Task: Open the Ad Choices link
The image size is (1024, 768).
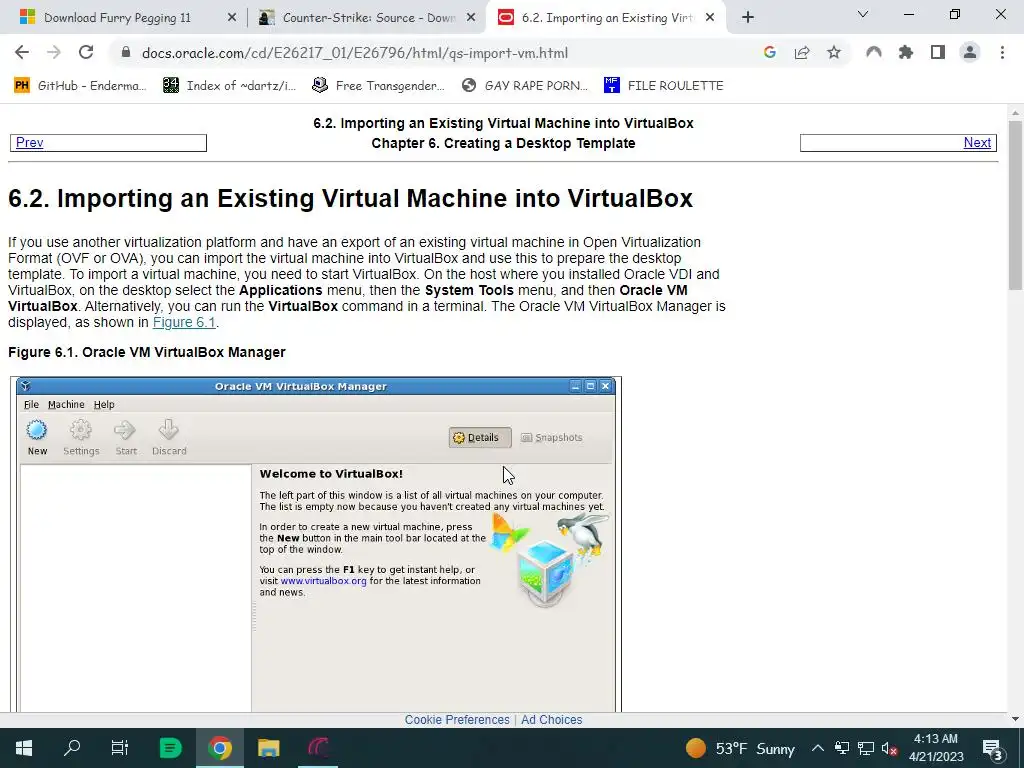Action: (551, 720)
